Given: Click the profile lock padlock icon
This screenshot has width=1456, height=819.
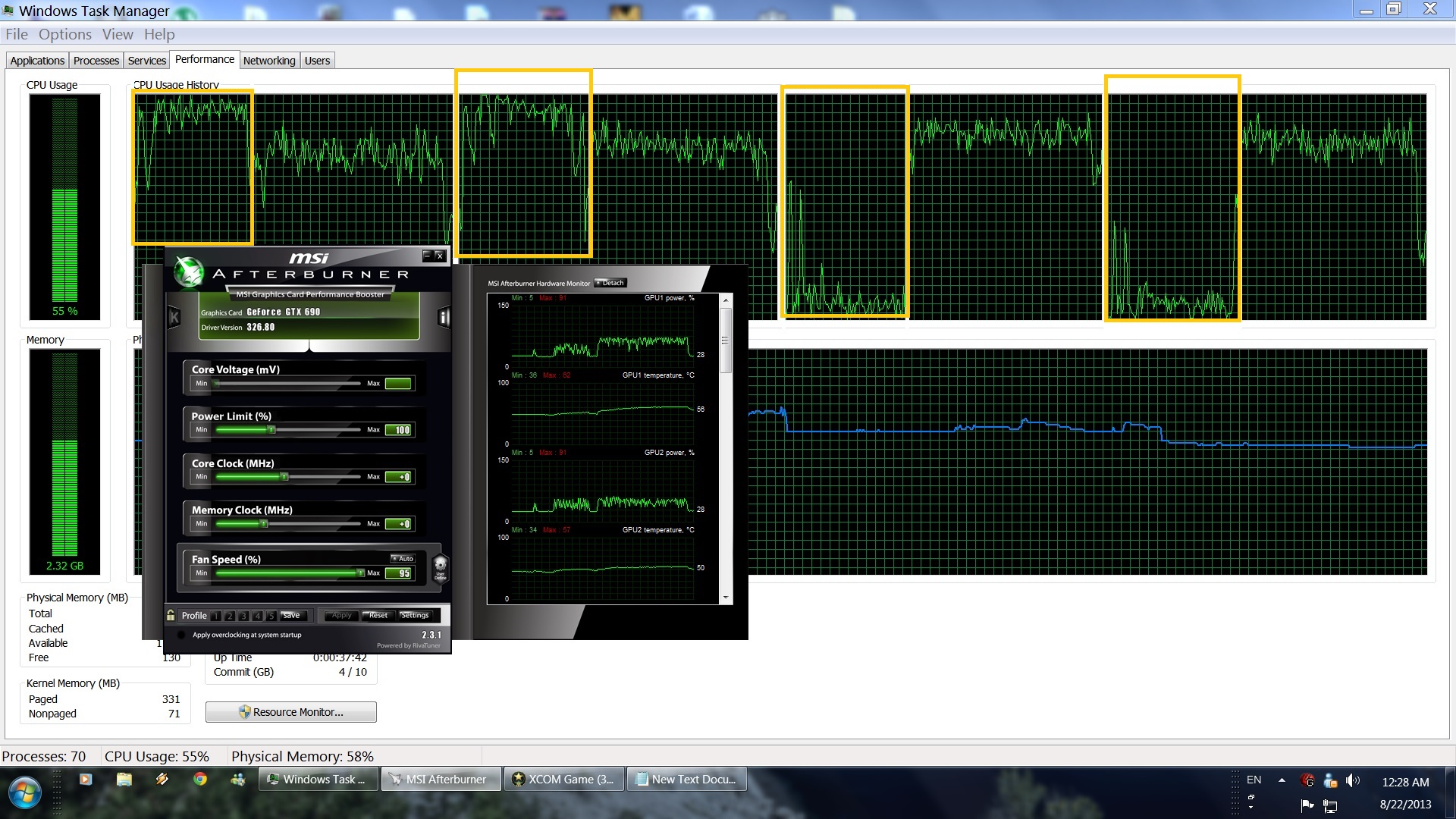Looking at the screenshot, I should pyautogui.click(x=171, y=615).
